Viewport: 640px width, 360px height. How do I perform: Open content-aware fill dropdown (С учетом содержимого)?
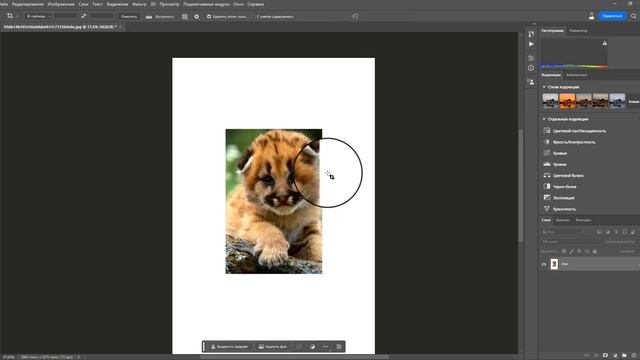pos(275,17)
